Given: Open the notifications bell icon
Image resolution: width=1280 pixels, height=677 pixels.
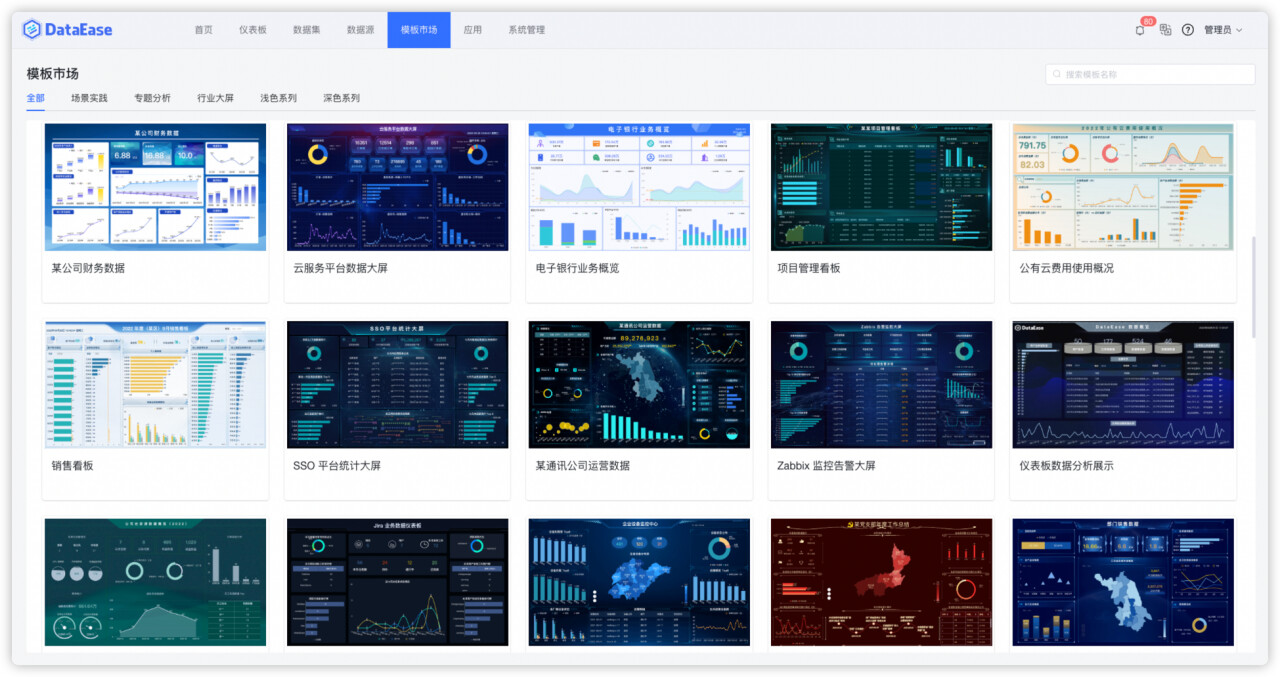Looking at the screenshot, I should click(1140, 30).
